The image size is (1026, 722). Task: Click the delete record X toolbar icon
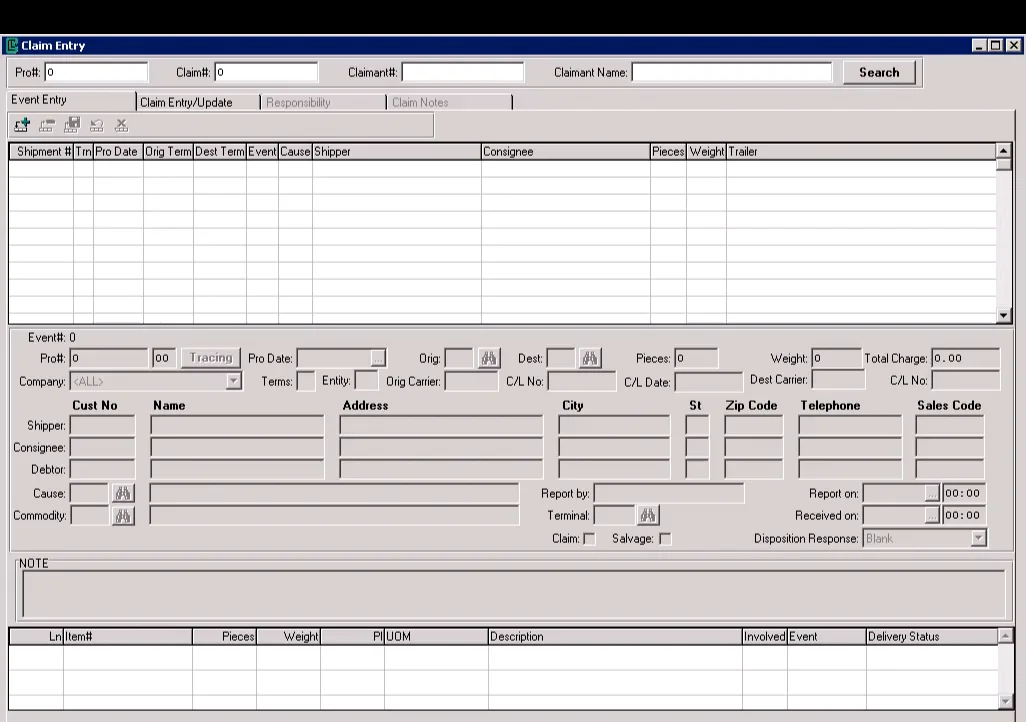point(122,125)
